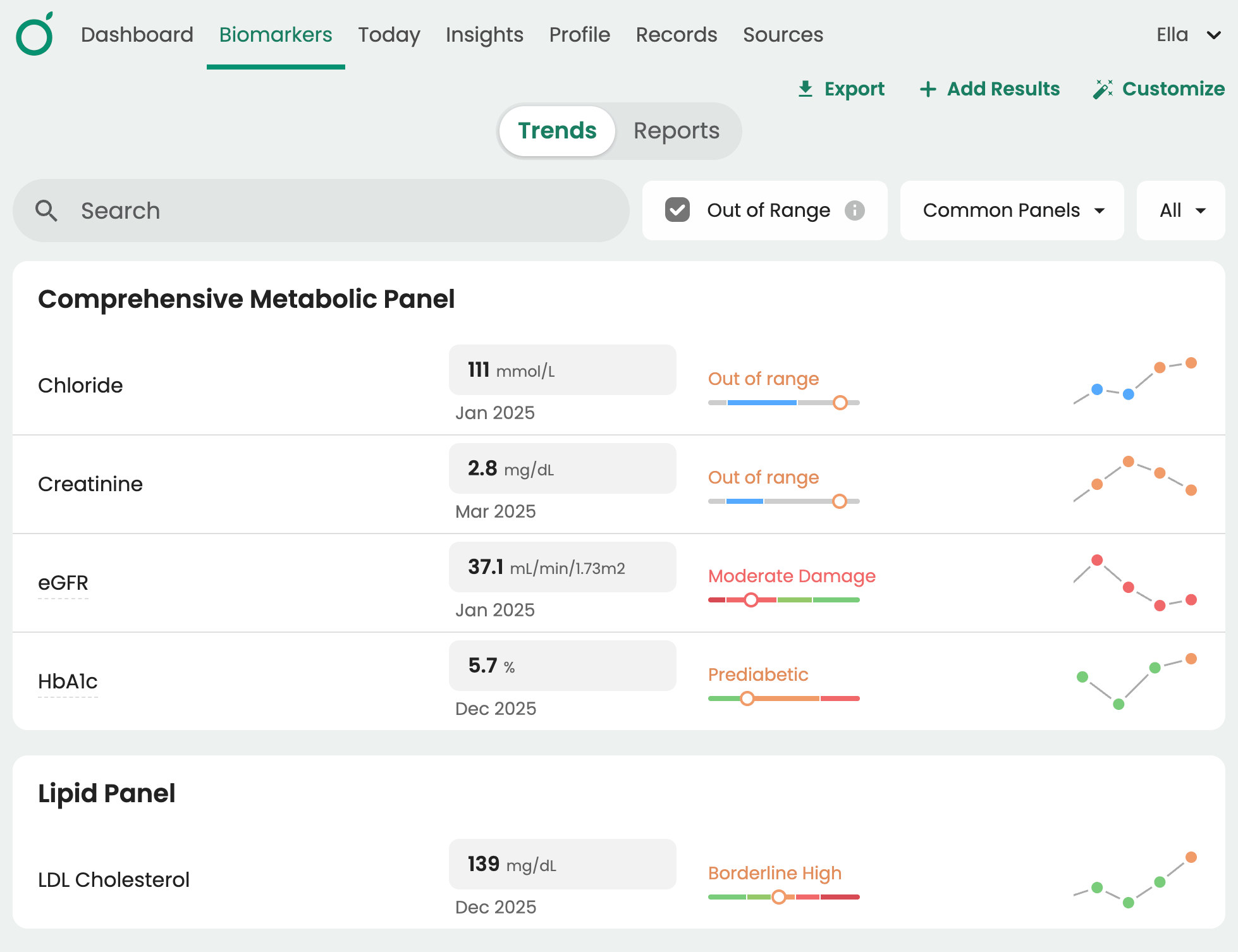
Task: Navigate to the Records section
Action: [x=676, y=35]
